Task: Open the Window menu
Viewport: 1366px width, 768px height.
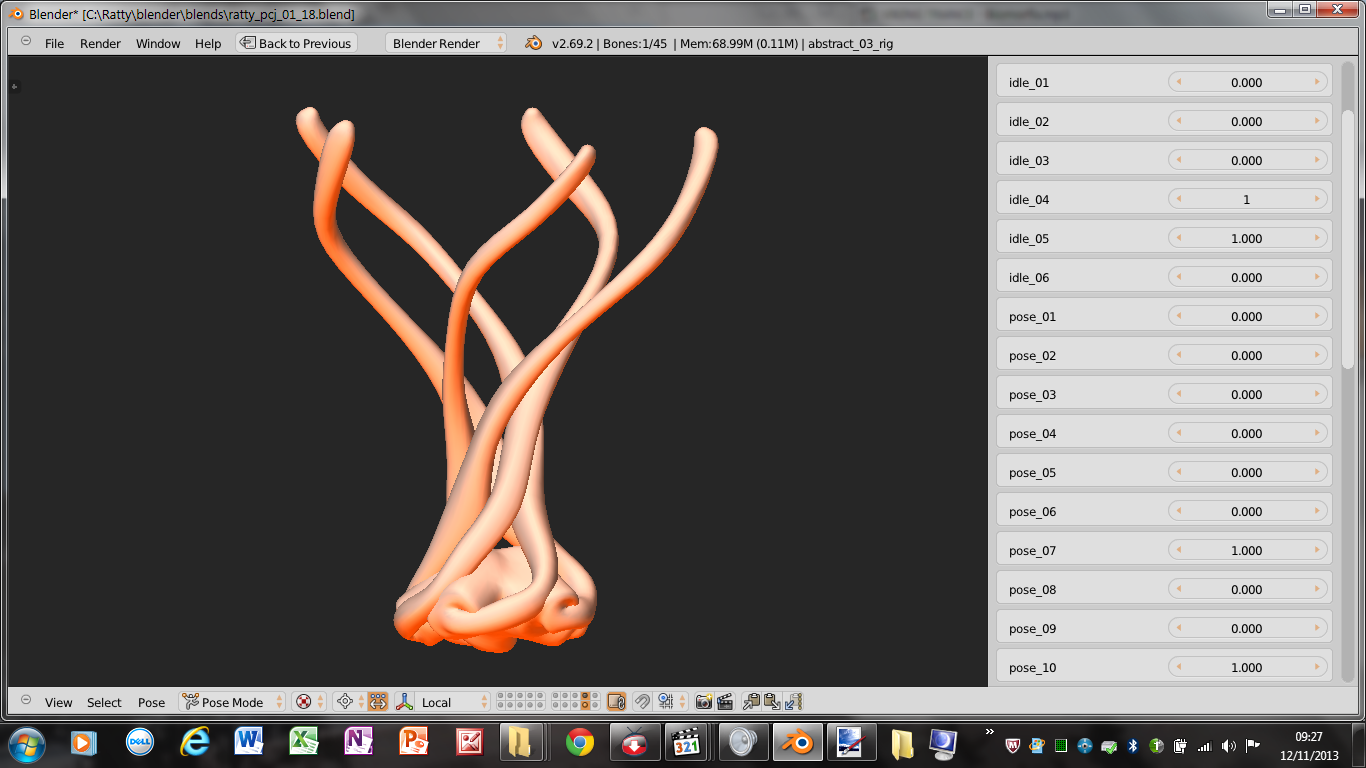Action: click(x=158, y=43)
